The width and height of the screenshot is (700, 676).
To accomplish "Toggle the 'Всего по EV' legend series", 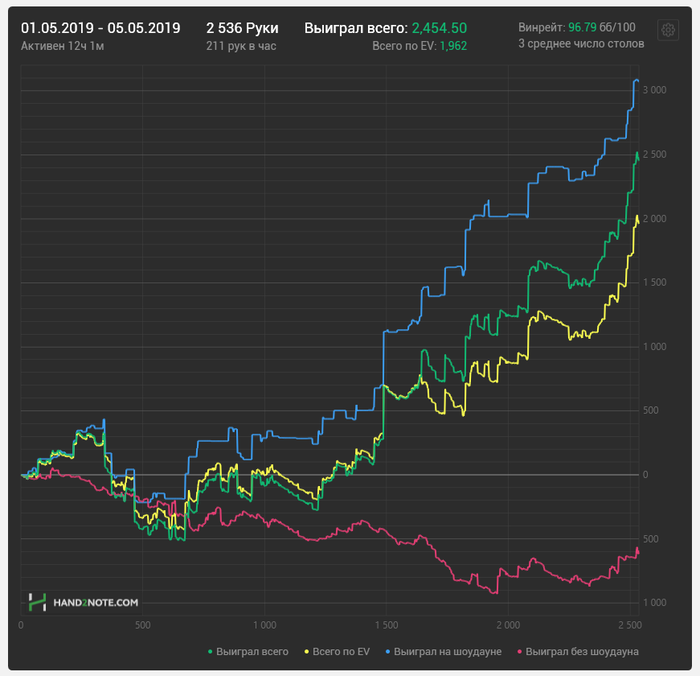I will pos(337,651).
